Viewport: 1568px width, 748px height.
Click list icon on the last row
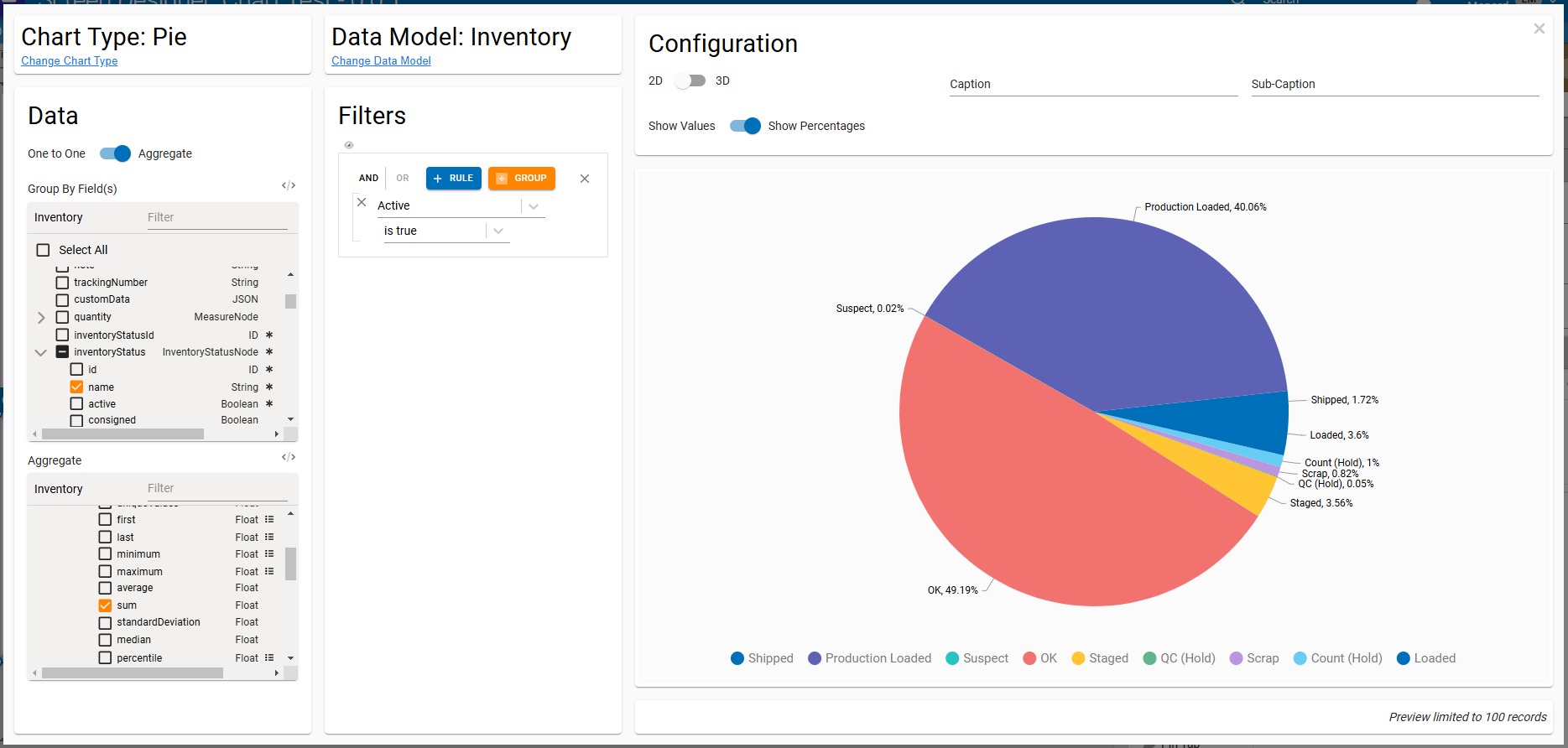269,538
